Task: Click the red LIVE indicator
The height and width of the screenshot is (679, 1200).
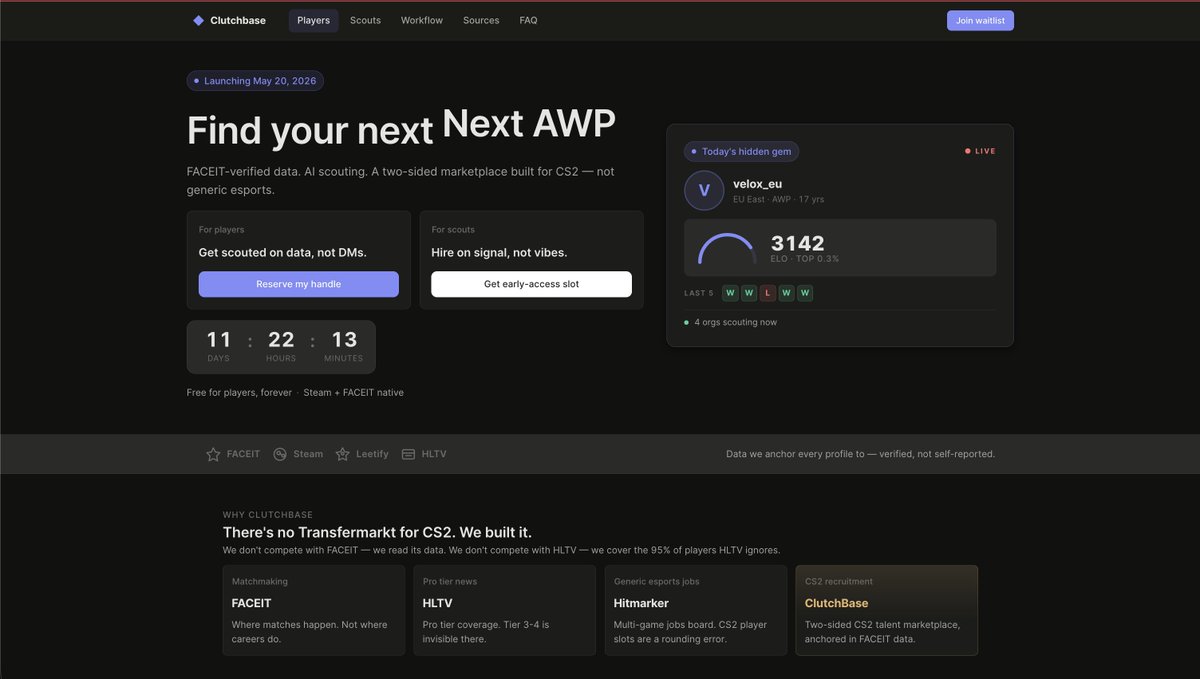Action: point(980,151)
